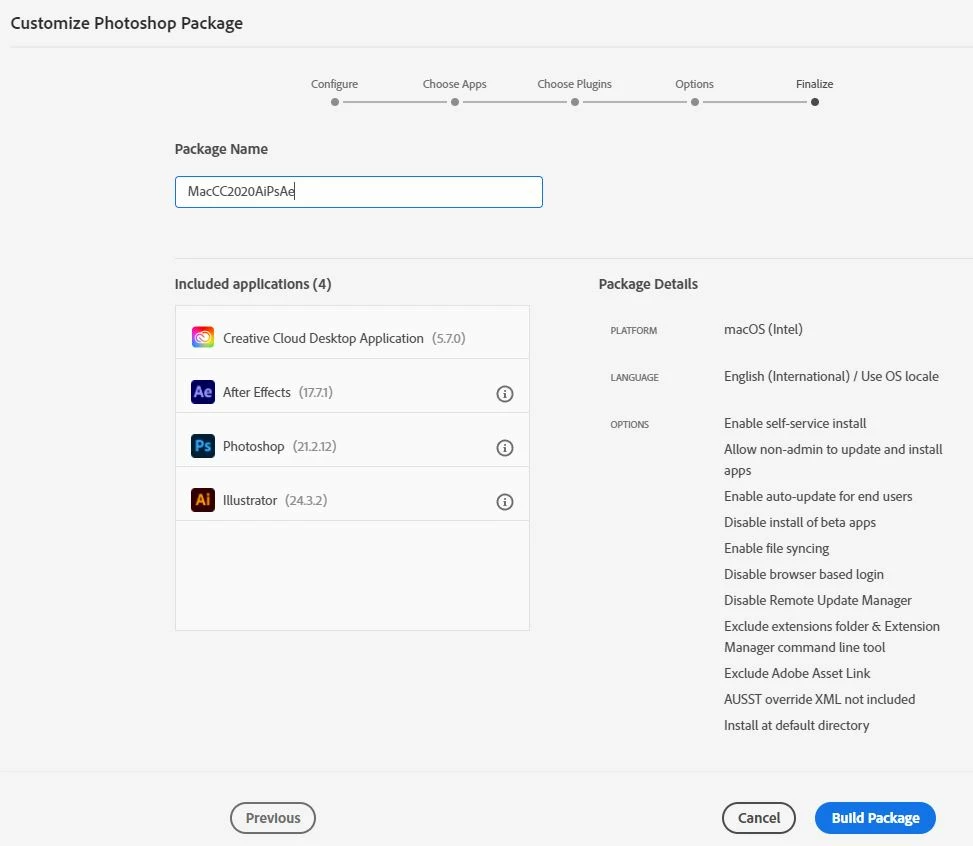Click Disable Remote Update Manager text
This screenshot has height=846, width=973.
tap(818, 600)
